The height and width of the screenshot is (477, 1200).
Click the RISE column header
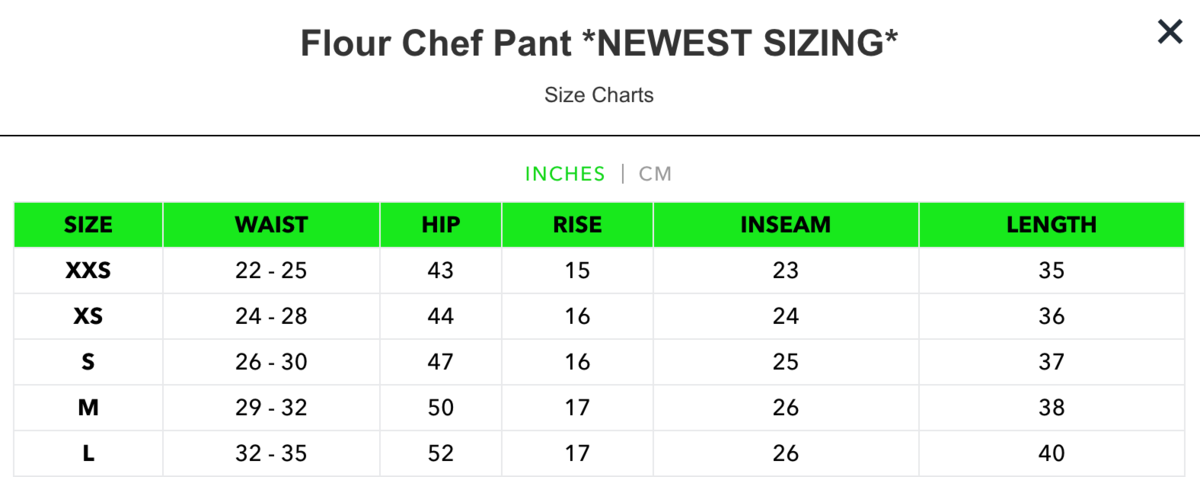tap(577, 224)
